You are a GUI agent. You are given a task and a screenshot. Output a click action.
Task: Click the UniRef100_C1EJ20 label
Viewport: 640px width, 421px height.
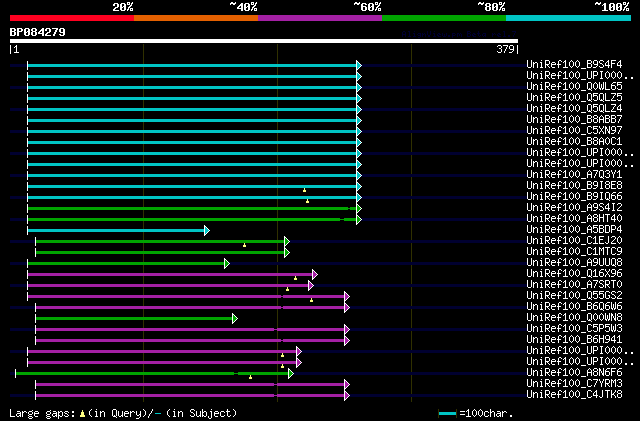(x=574, y=241)
